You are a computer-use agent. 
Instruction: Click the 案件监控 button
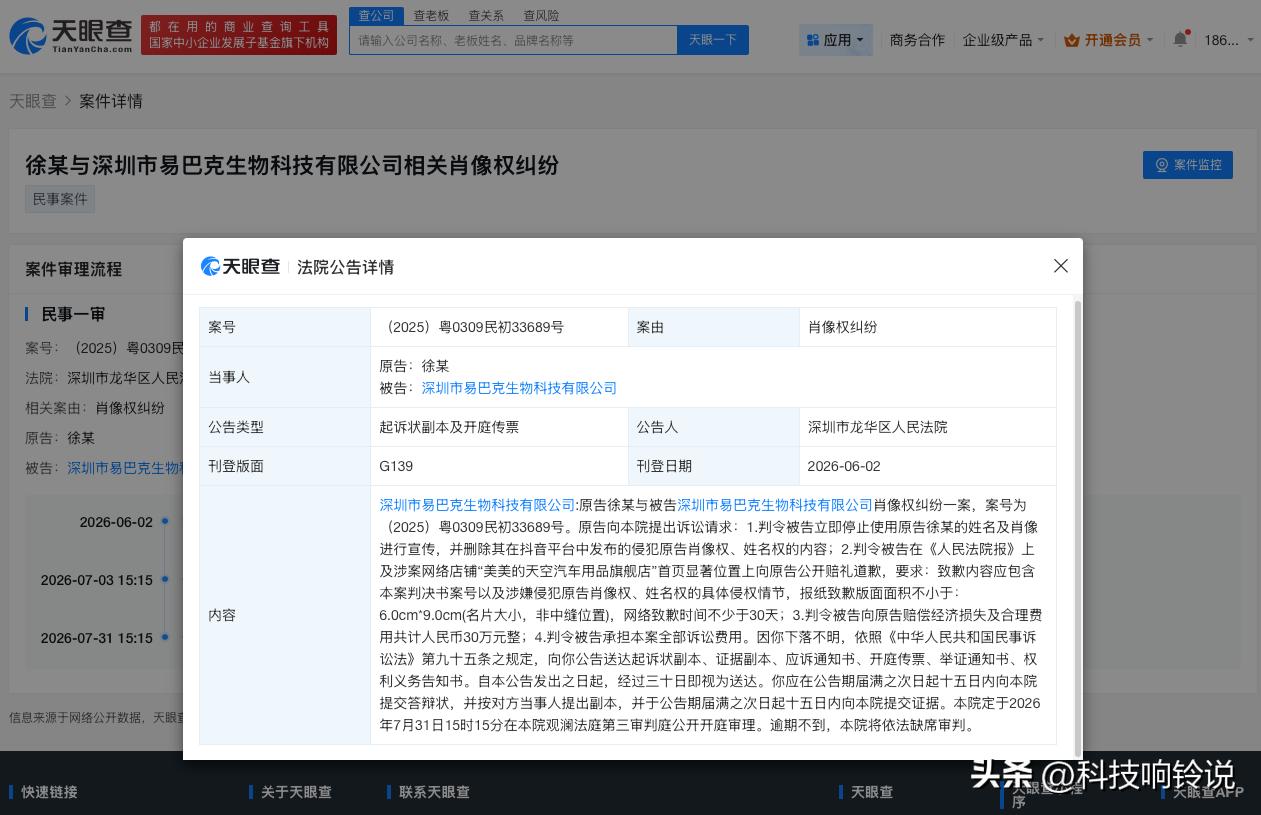(1188, 165)
